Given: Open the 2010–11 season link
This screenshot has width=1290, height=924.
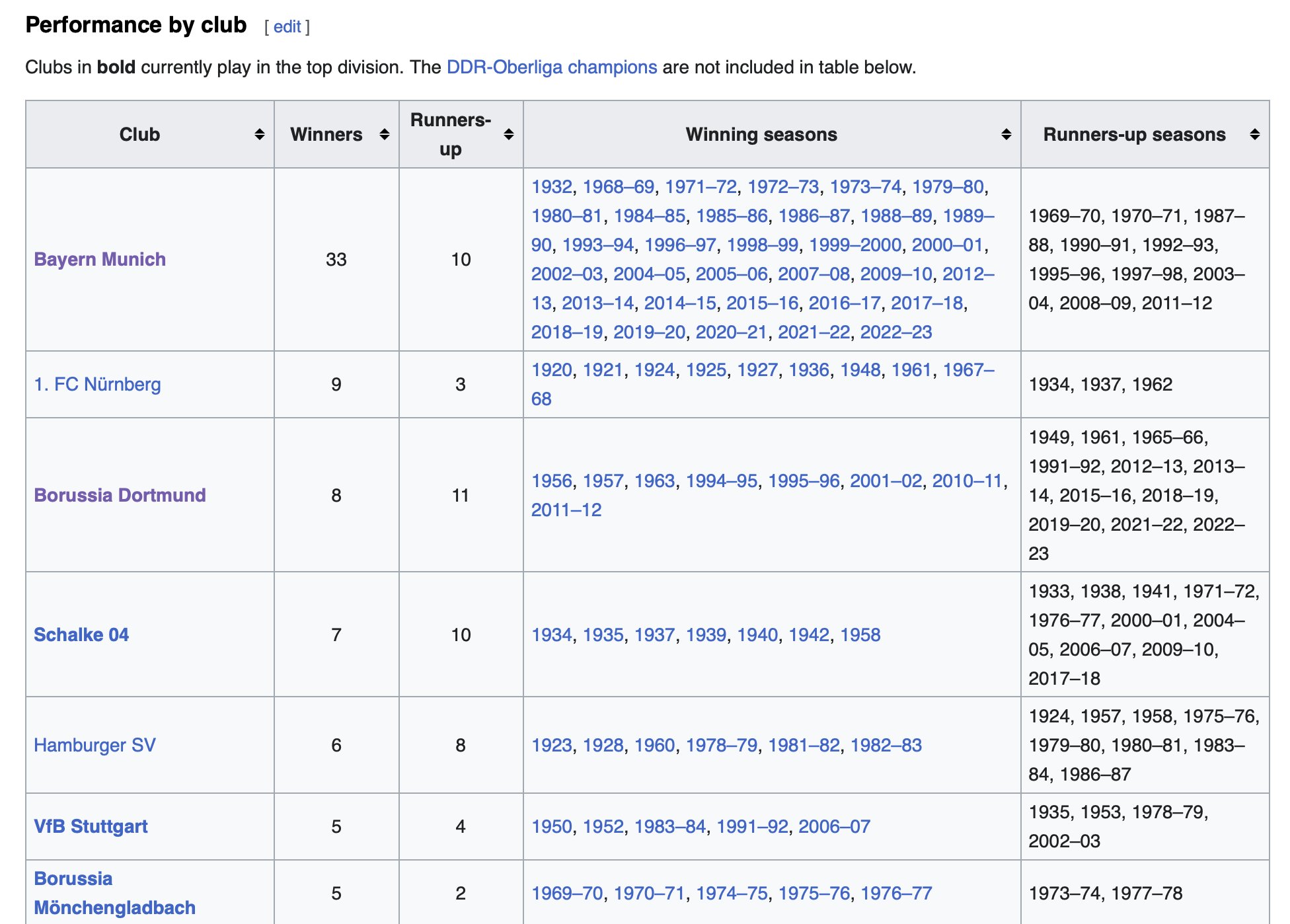Looking at the screenshot, I should click(x=967, y=481).
